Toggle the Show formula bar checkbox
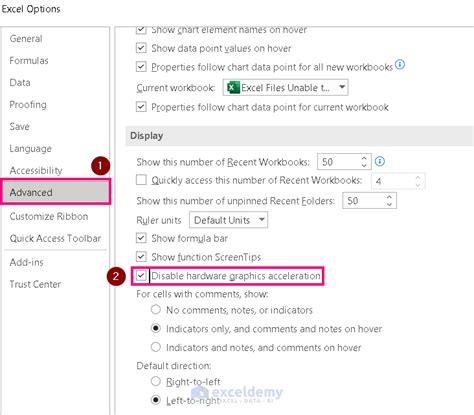This screenshot has width=474, height=415. pos(141,238)
